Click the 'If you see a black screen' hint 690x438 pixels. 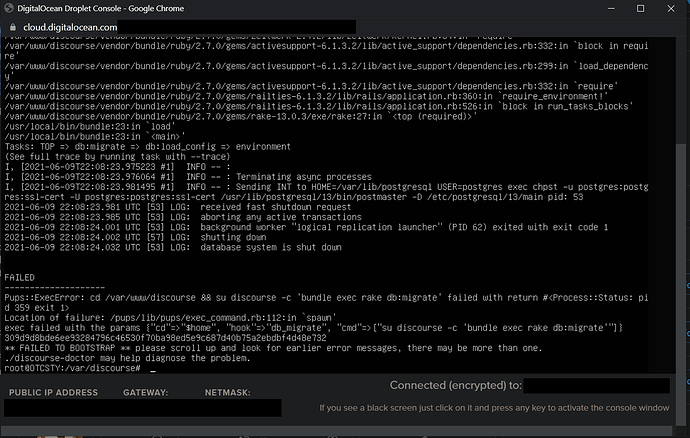494,408
